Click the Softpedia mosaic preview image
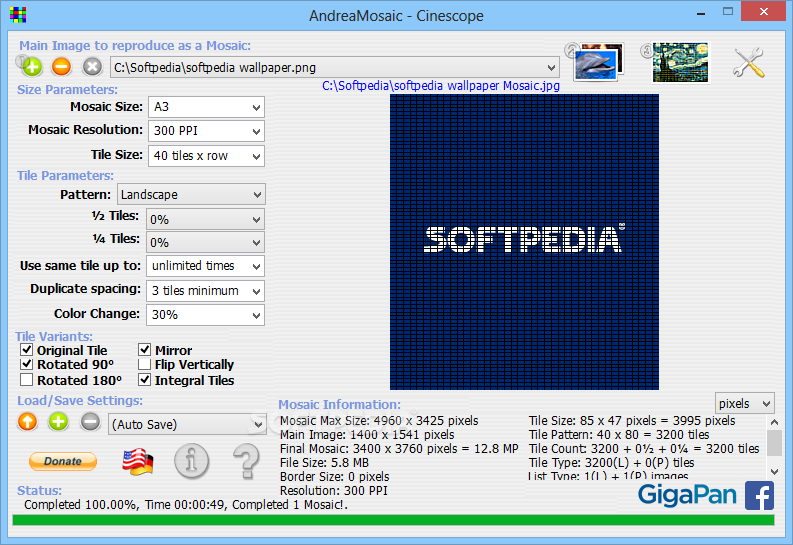This screenshot has height=545, width=793. point(524,242)
